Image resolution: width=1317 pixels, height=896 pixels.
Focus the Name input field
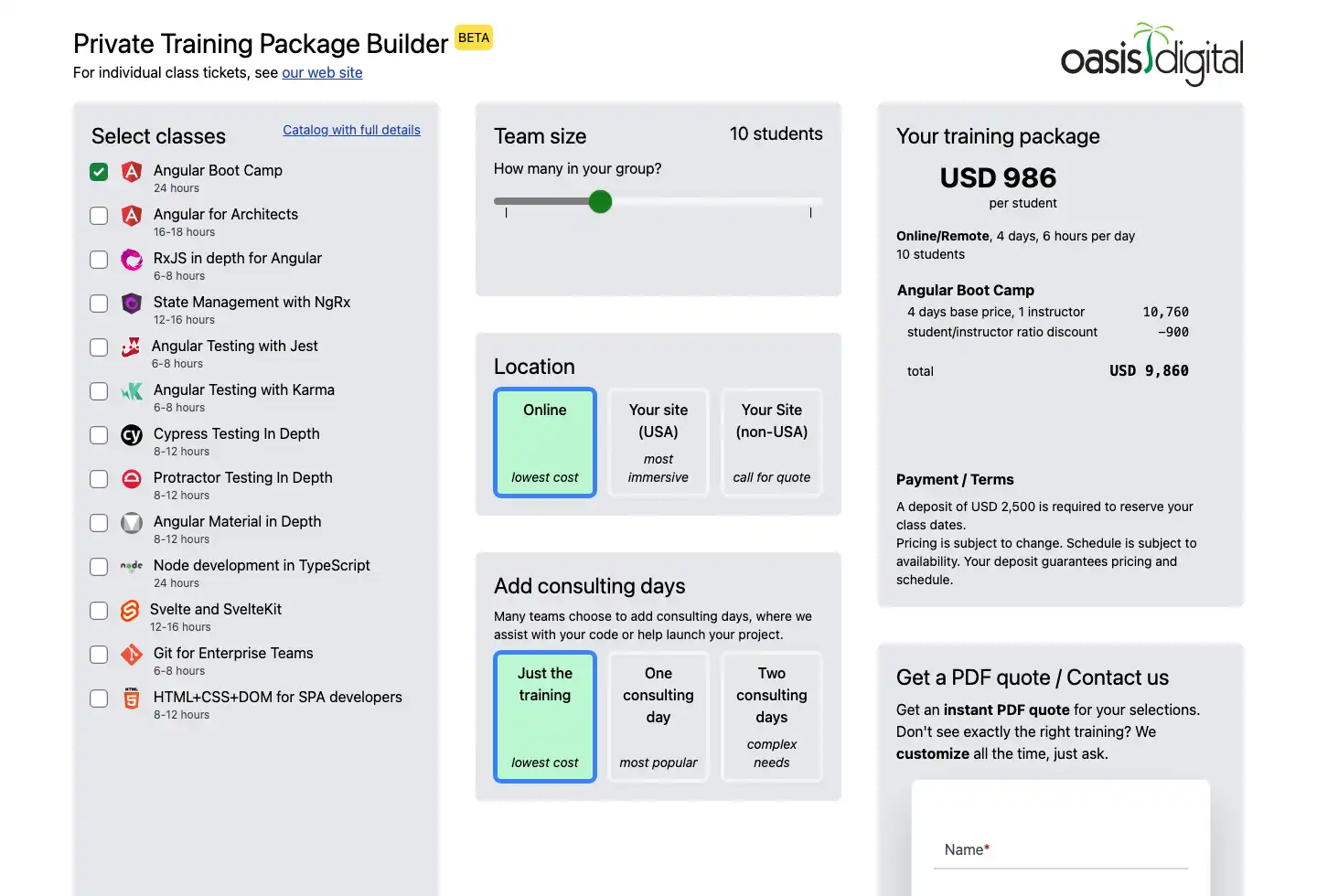coord(1061,850)
